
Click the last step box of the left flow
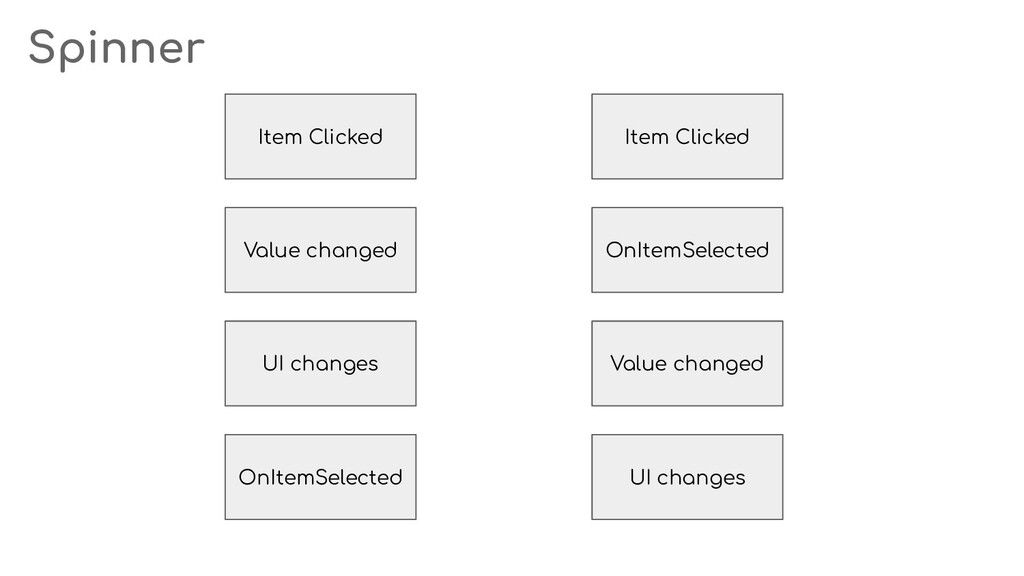click(x=320, y=477)
